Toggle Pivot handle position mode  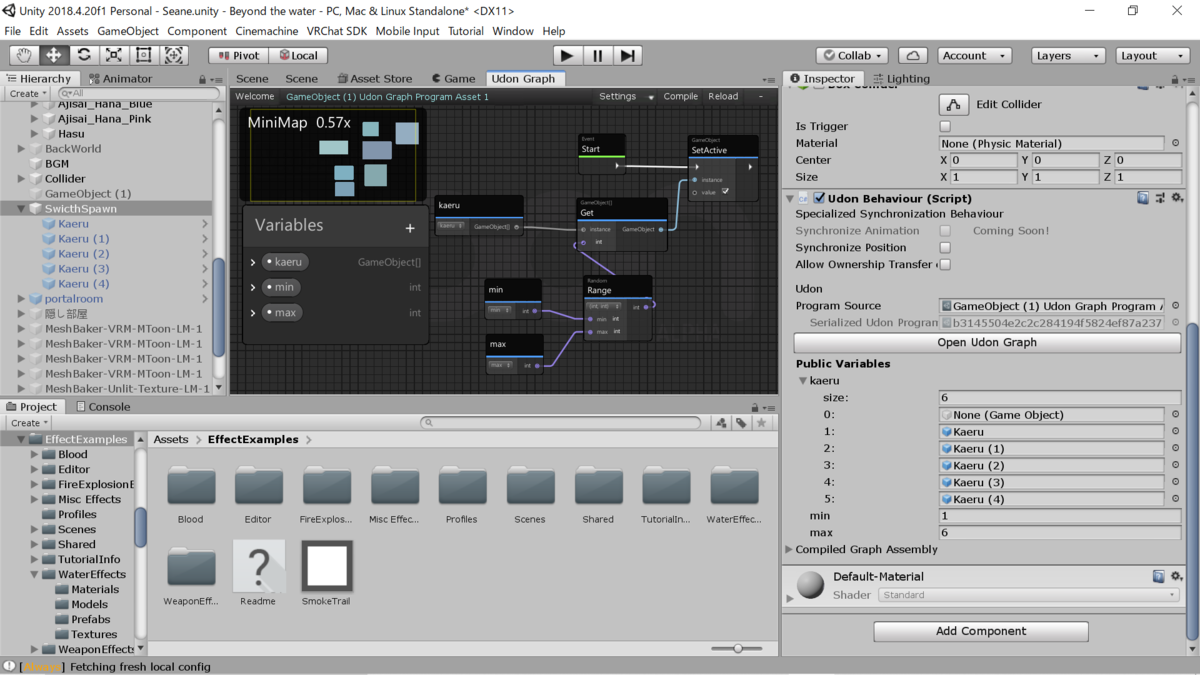click(238, 55)
